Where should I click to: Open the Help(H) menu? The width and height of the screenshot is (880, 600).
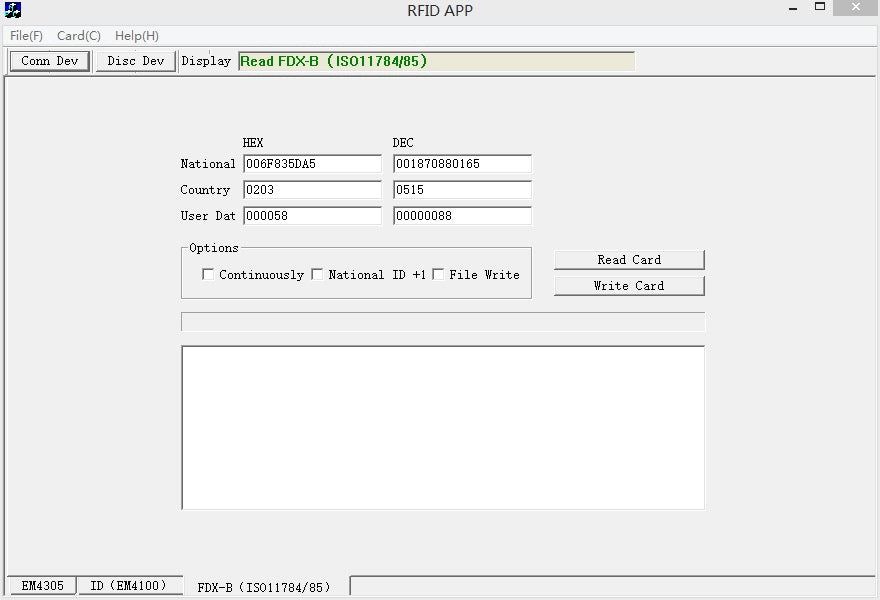[137, 36]
